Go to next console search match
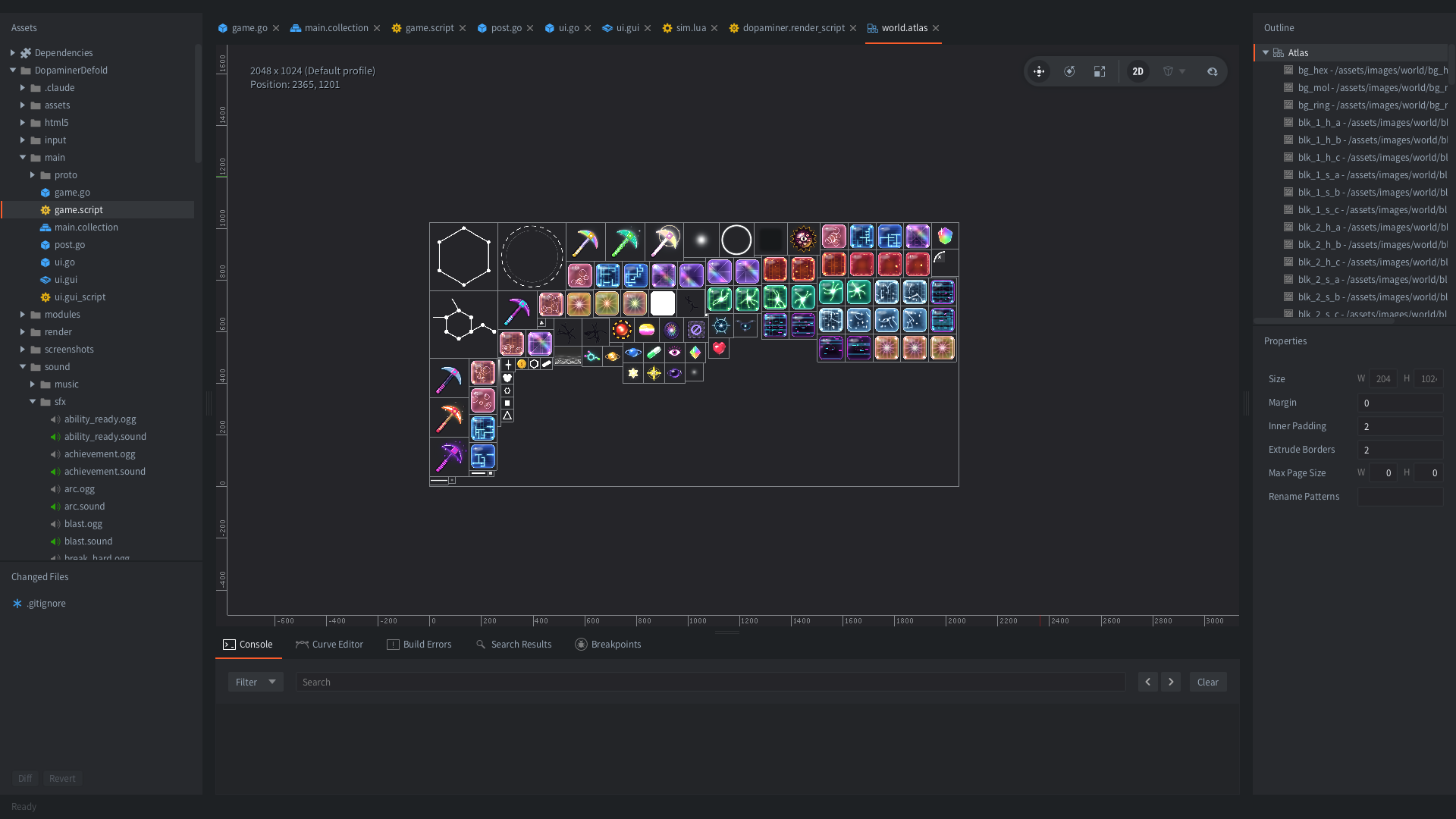The image size is (1456, 819). click(1171, 682)
